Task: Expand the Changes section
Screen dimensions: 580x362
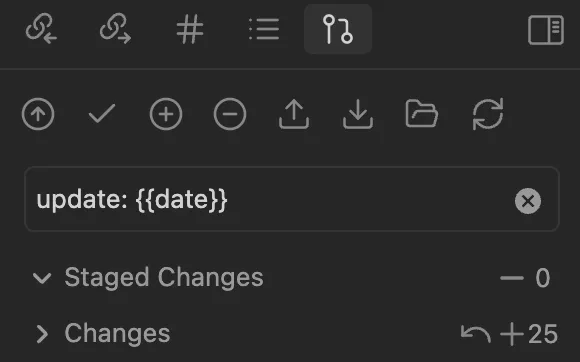Action: pyautogui.click(x=43, y=334)
